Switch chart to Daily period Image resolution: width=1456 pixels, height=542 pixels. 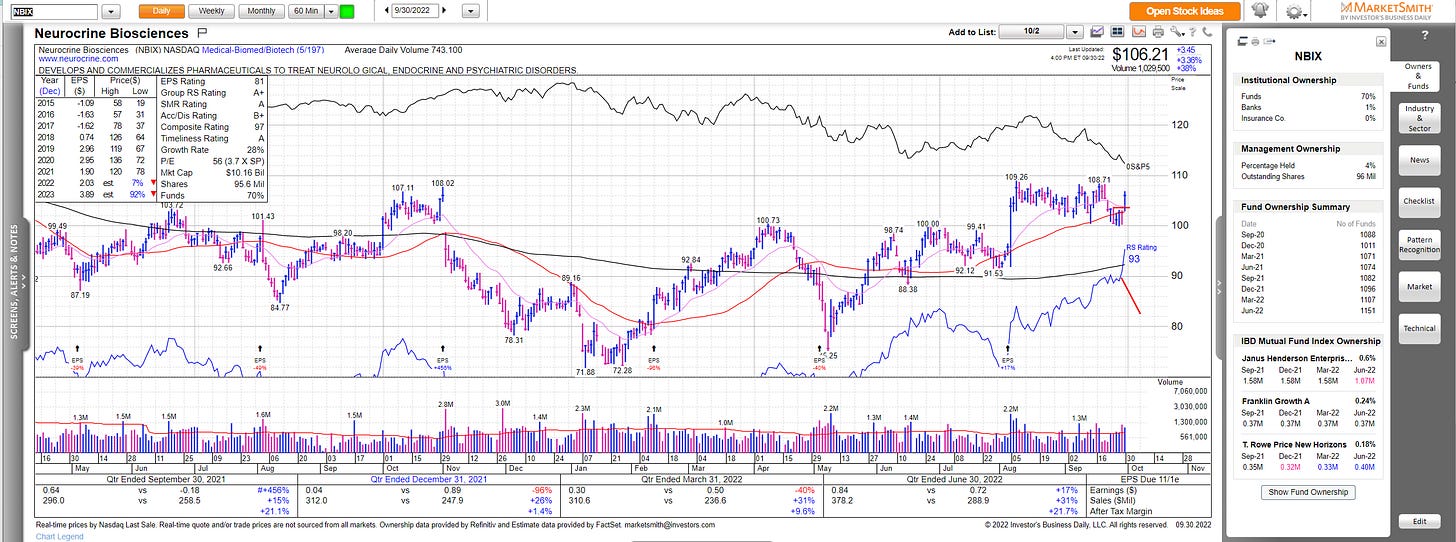tap(161, 11)
